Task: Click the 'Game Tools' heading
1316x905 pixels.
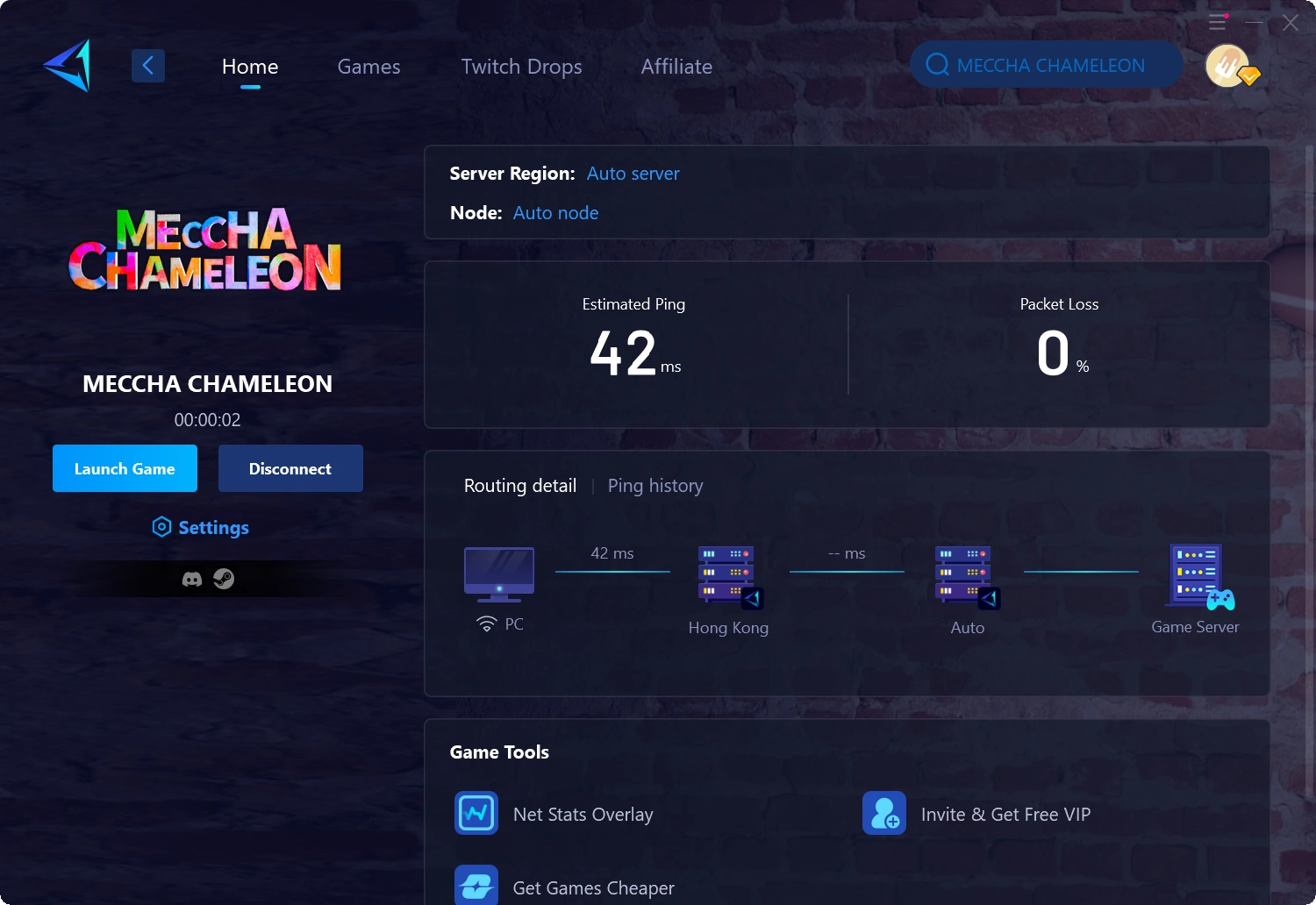Action: (499, 752)
